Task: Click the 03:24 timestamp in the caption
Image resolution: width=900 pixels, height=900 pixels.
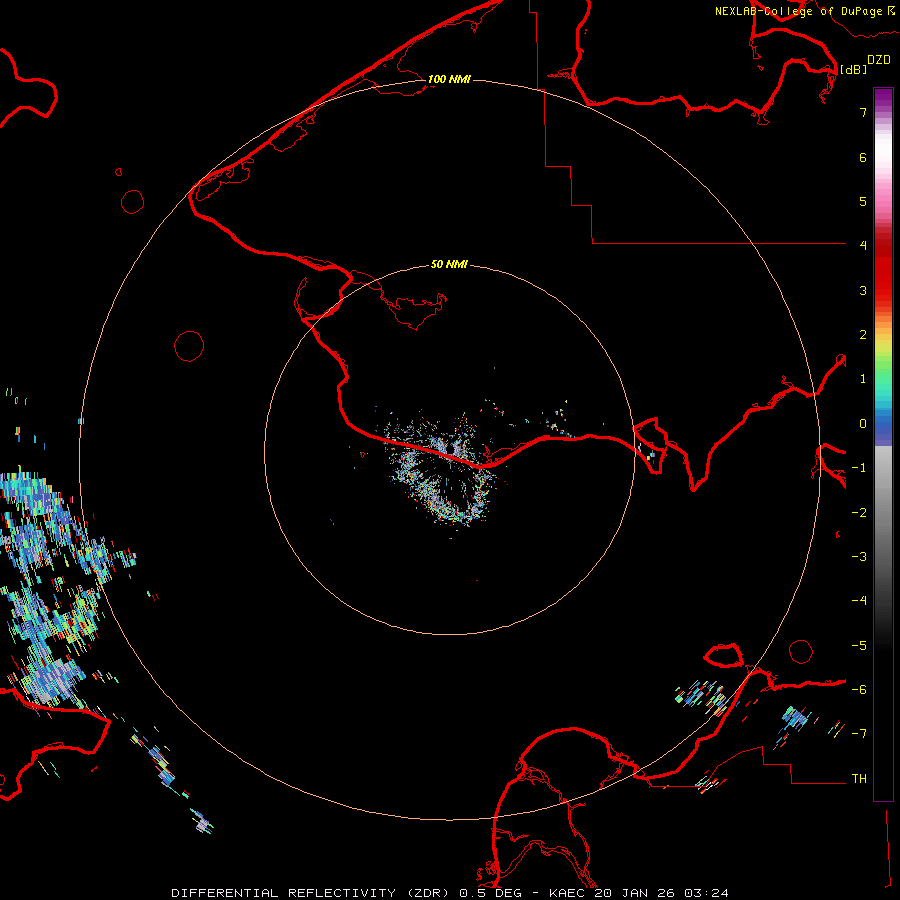Action: pyautogui.click(x=707, y=893)
